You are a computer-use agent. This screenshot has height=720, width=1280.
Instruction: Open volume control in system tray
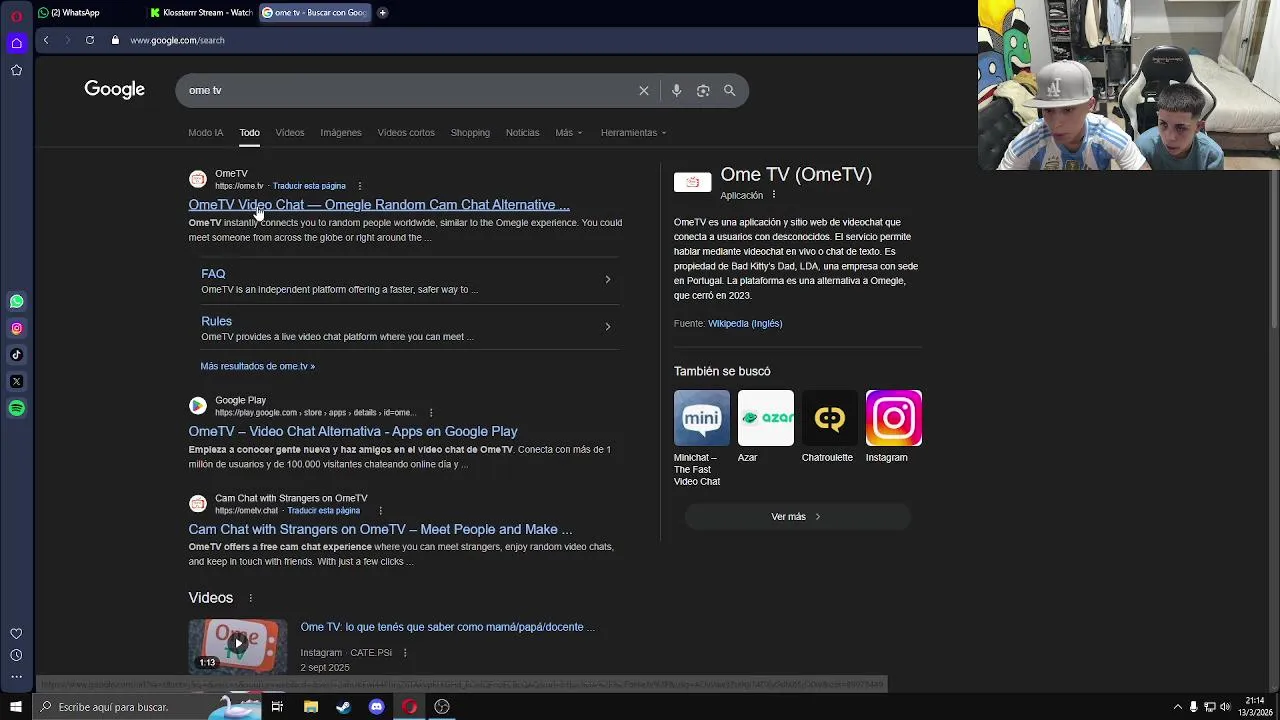pyautogui.click(x=1225, y=707)
